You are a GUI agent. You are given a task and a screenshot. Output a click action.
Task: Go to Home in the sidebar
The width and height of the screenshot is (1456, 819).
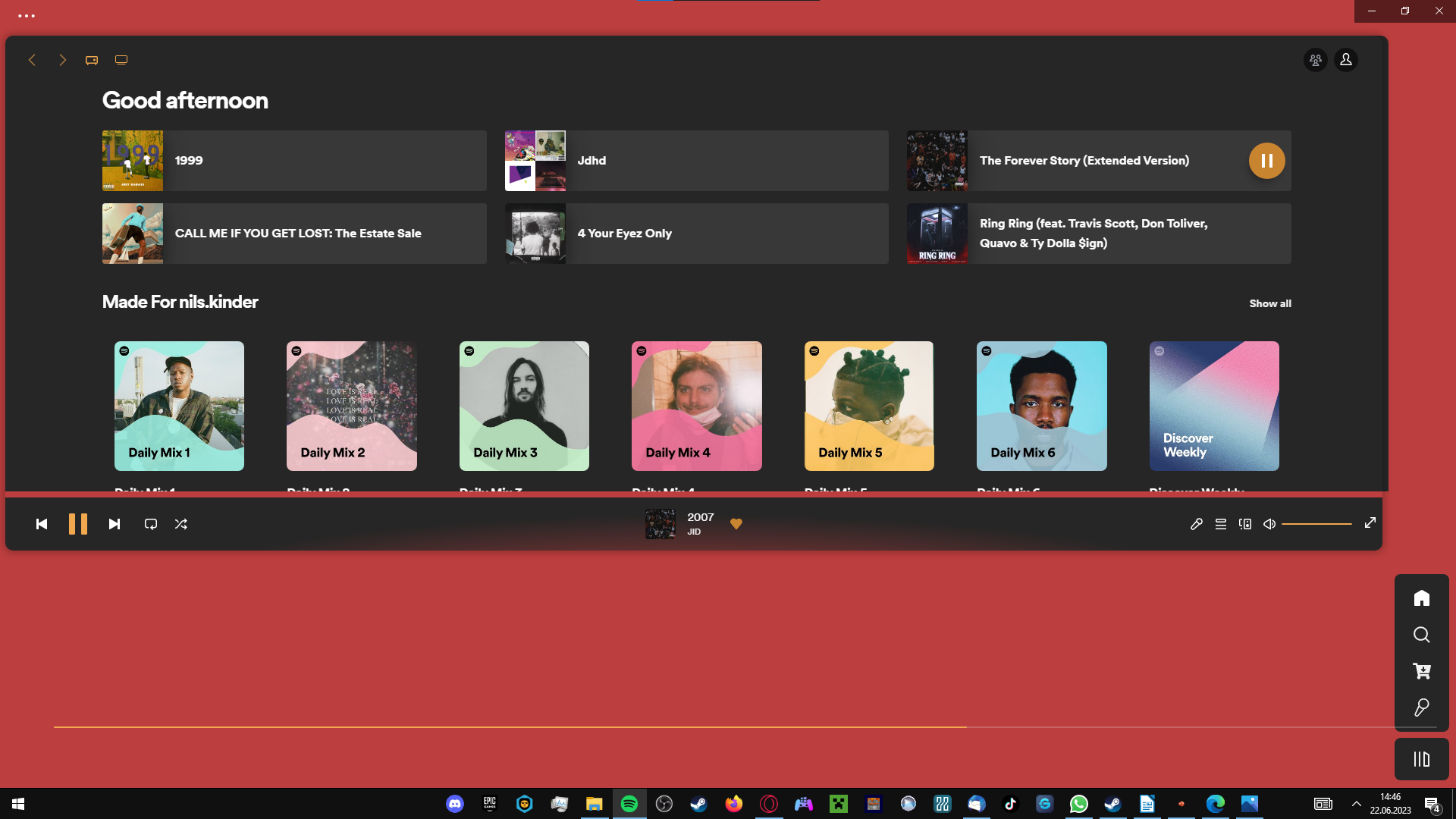[x=1421, y=598]
